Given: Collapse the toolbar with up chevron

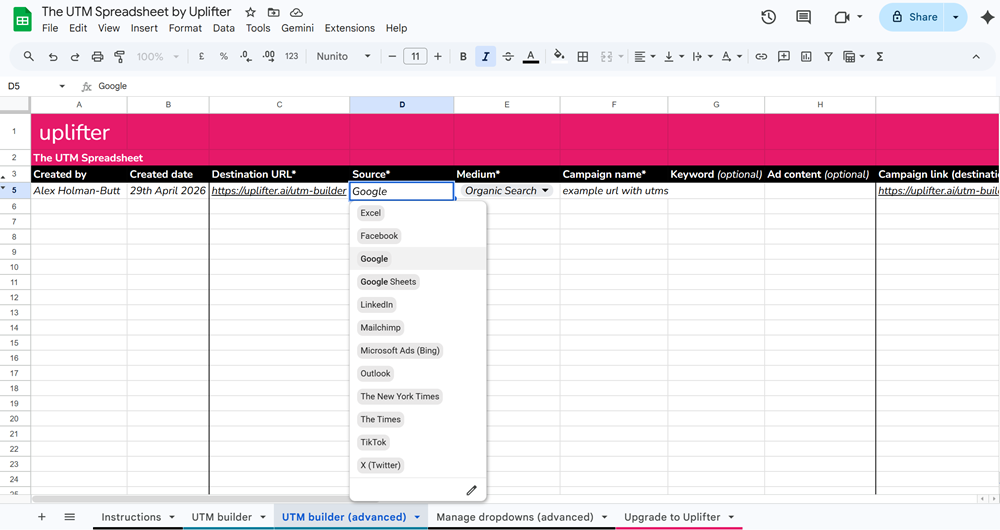Looking at the screenshot, I should (x=976, y=57).
